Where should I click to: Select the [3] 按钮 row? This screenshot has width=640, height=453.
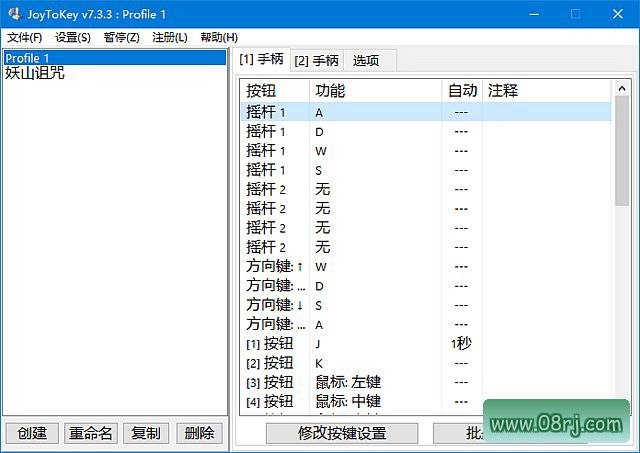pos(426,382)
